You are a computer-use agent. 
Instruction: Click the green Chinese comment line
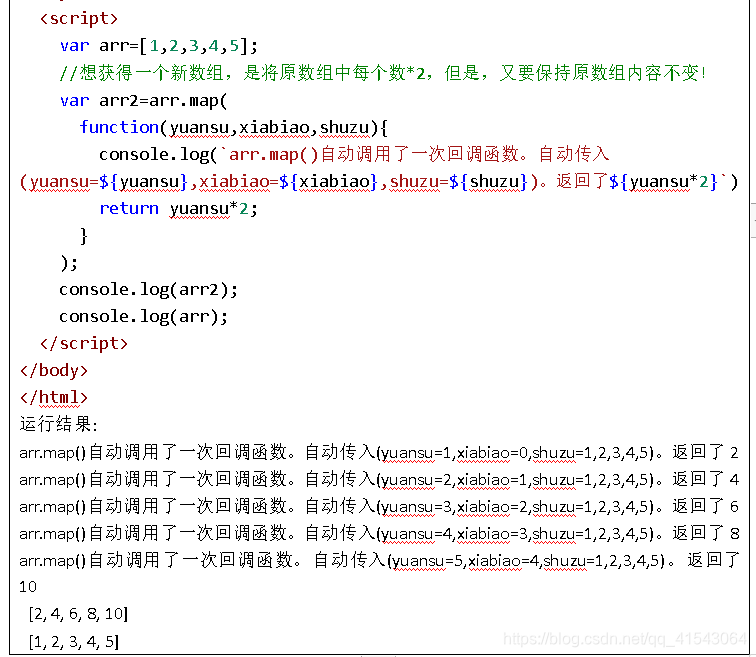[382, 73]
